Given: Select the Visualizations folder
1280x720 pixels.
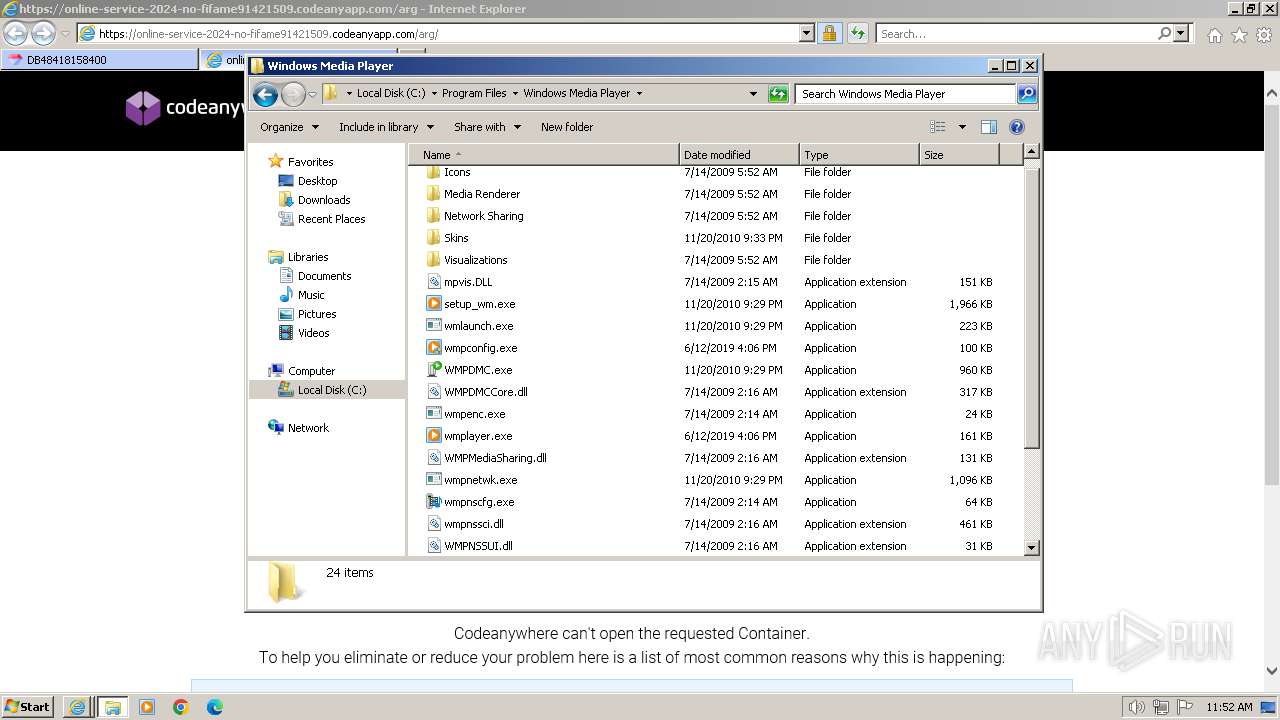Looking at the screenshot, I should (x=476, y=260).
